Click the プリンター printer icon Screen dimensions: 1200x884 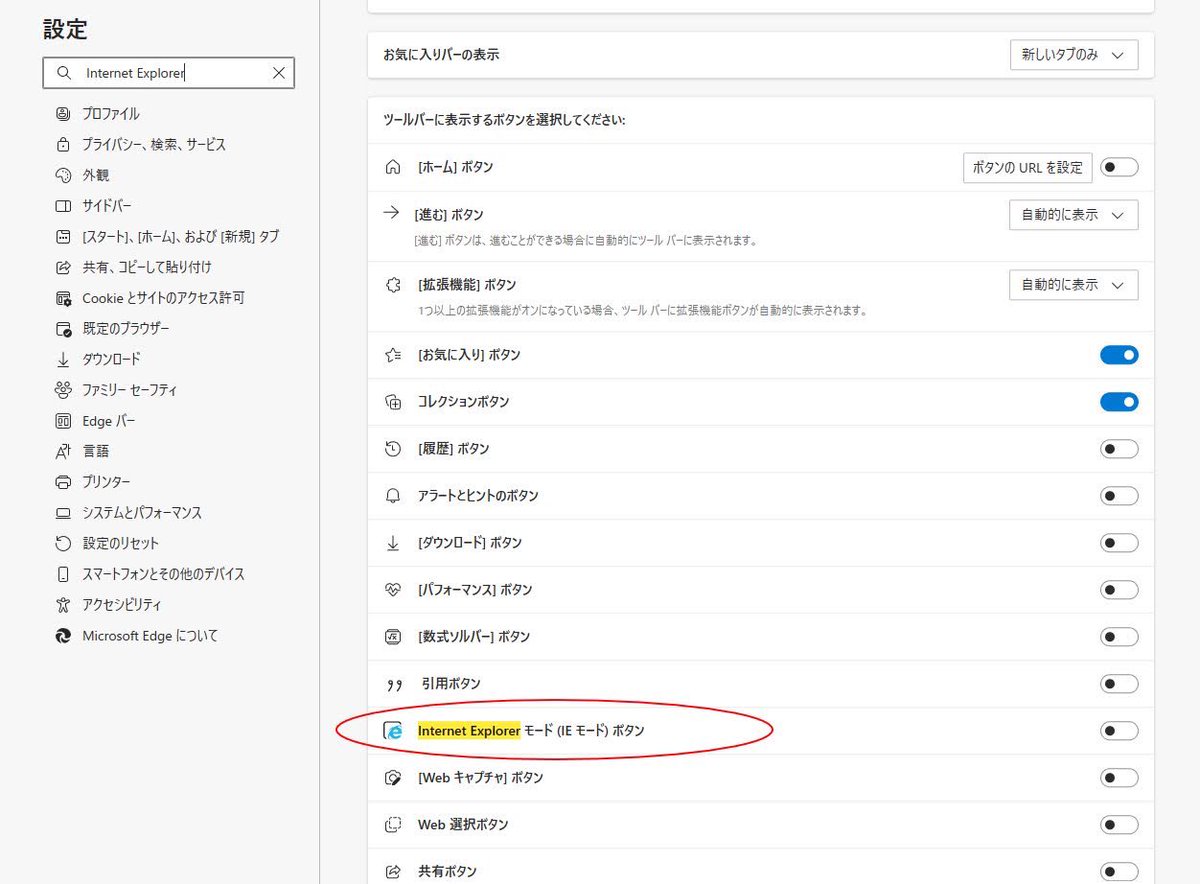click(64, 482)
